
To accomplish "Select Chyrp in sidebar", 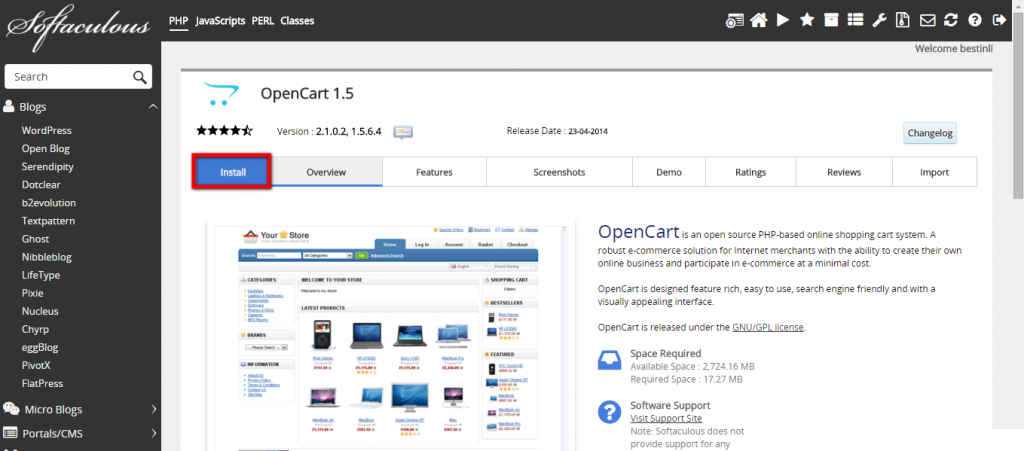I will [35, 329].
